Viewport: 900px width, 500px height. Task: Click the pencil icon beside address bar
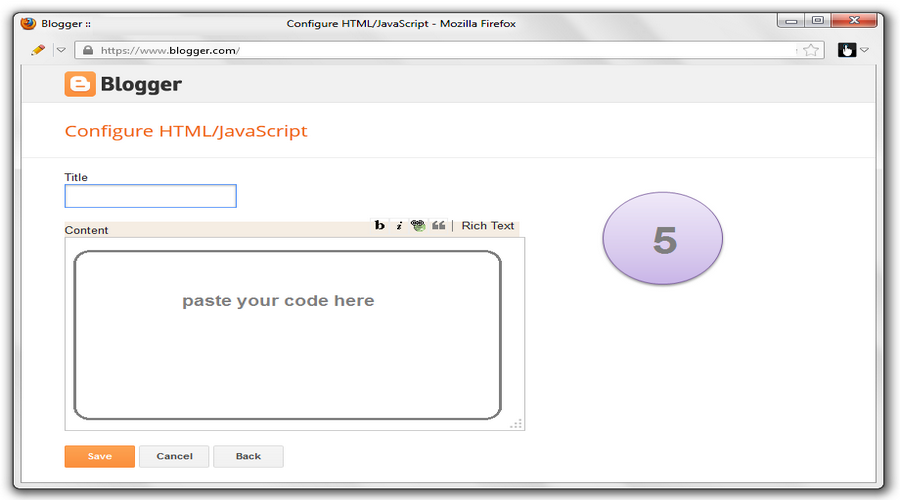tap(38, 50)
